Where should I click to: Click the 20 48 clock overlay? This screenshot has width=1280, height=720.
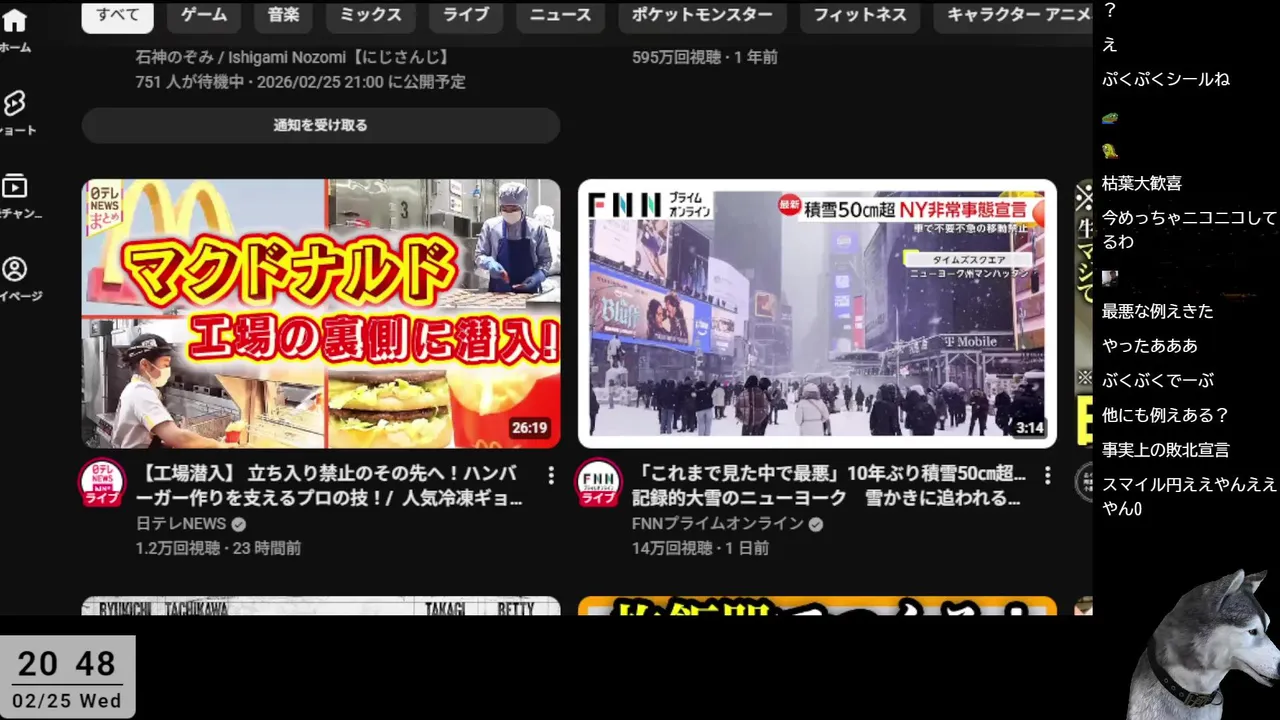point(67,664)
